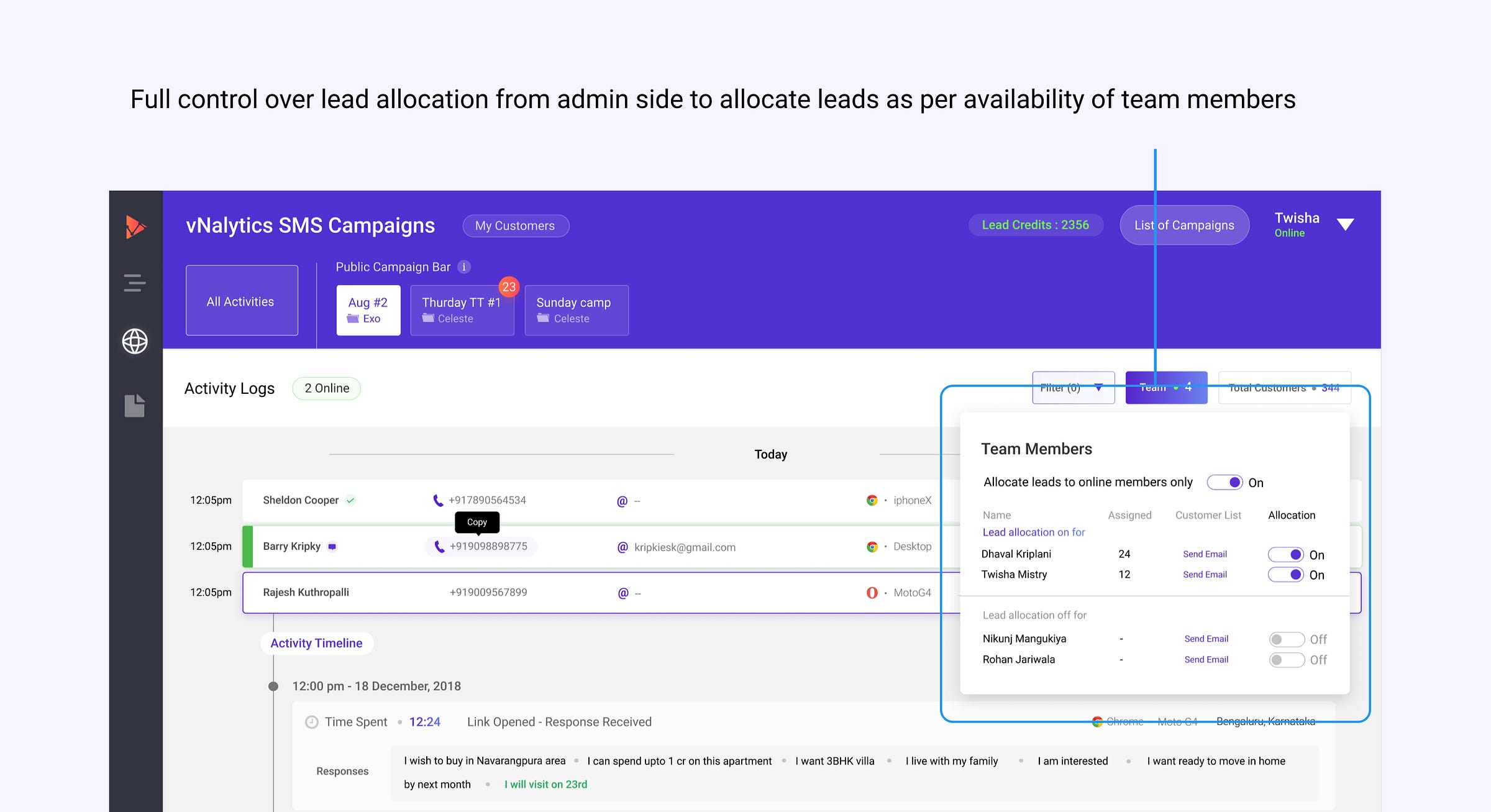Screen dimensions: 1491x812
Task: Click chat bubble icon beside Barry Kripky
Action: [x=332, y=547]
